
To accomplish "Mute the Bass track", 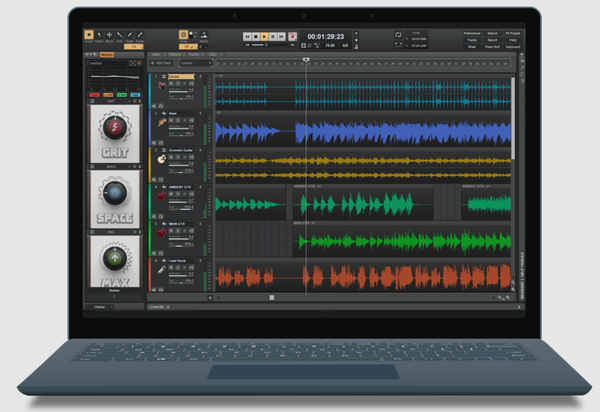I will click(171, 120).
